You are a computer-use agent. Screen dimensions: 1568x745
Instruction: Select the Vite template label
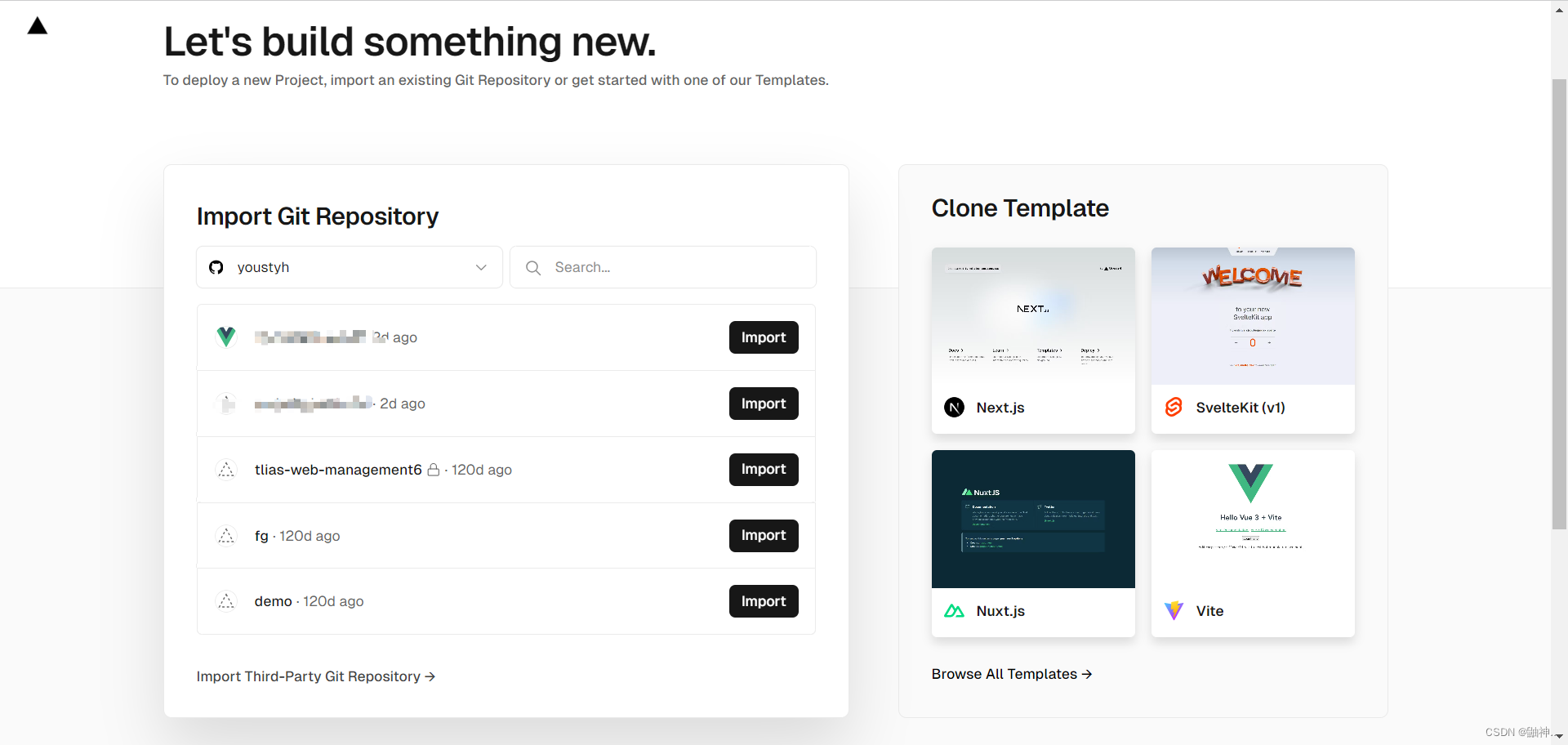tap(1209, 611)
